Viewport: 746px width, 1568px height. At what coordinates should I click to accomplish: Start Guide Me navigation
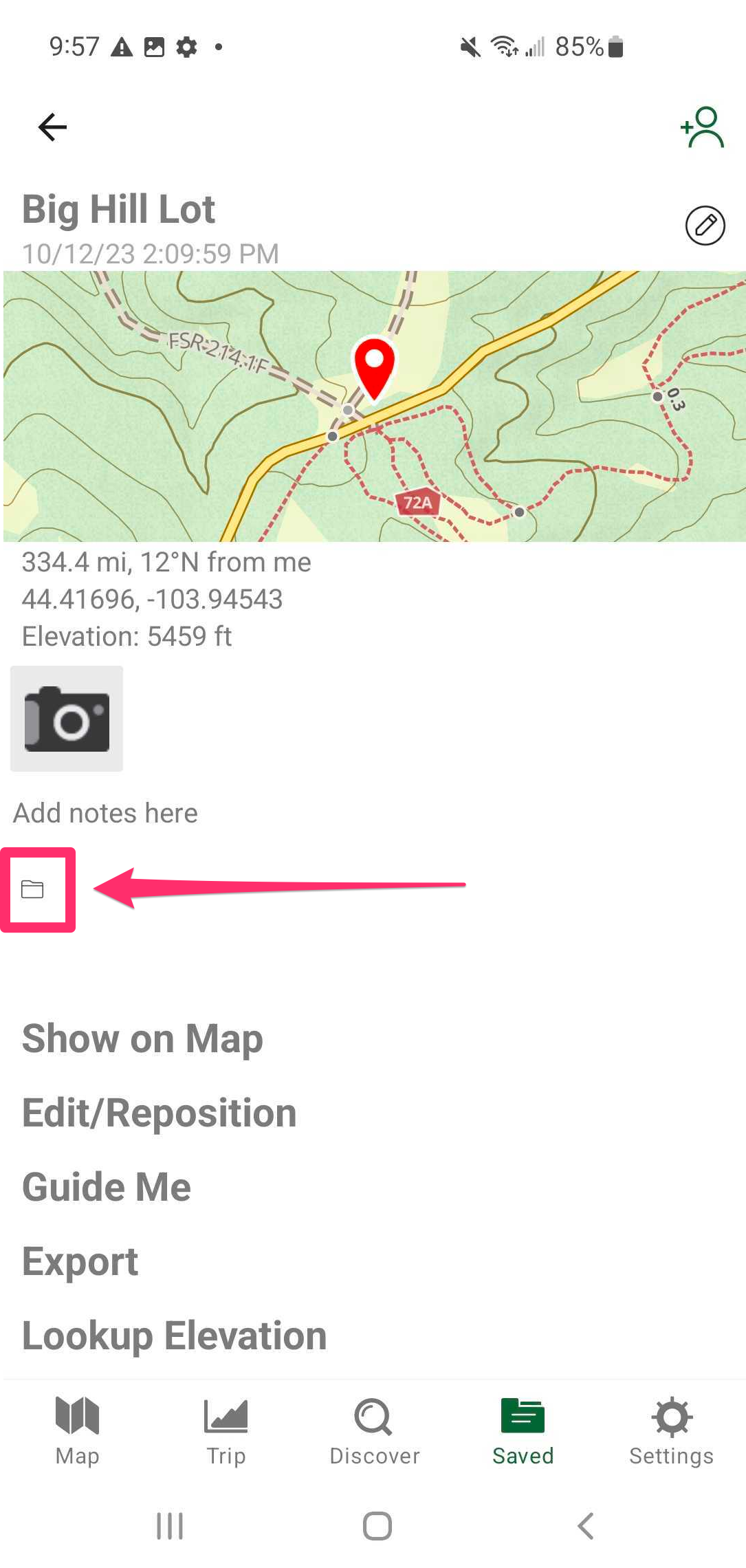[x=107, y=1186]
